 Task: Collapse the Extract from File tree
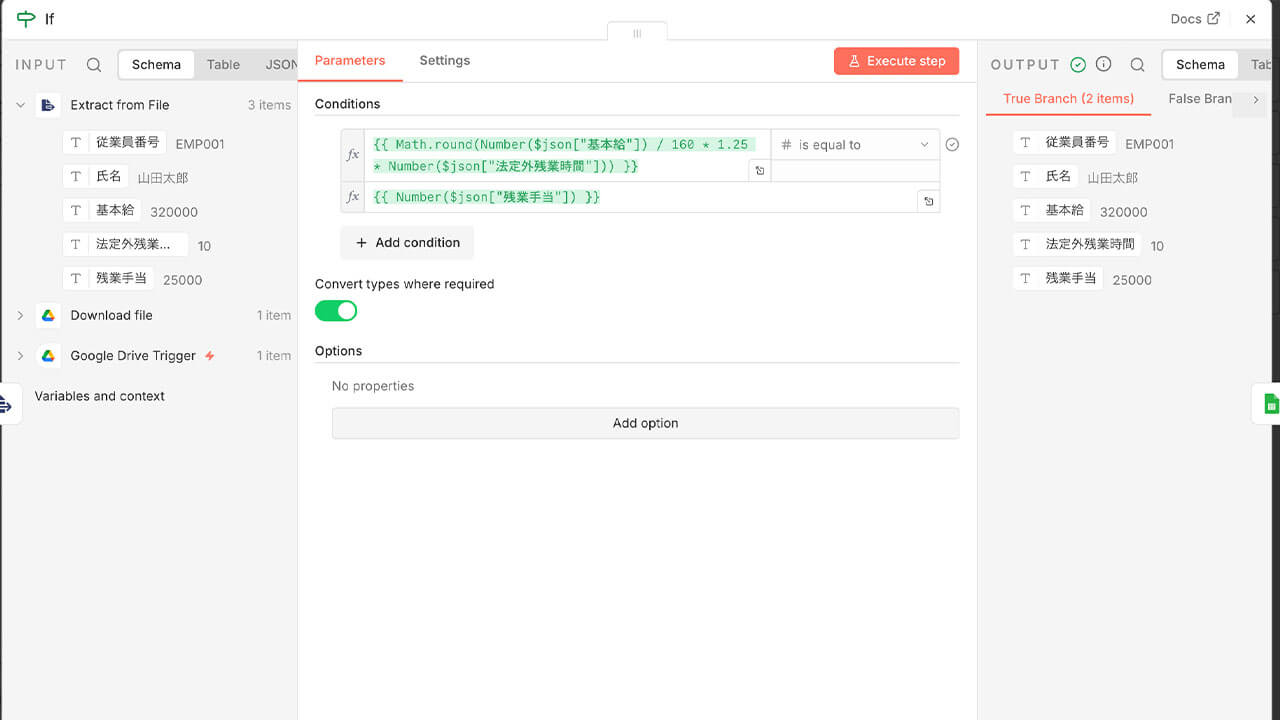(20, 105)
